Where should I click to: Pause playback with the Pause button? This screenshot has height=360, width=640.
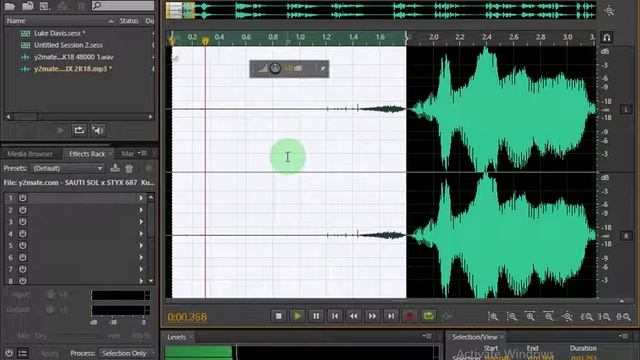point(316,316)
